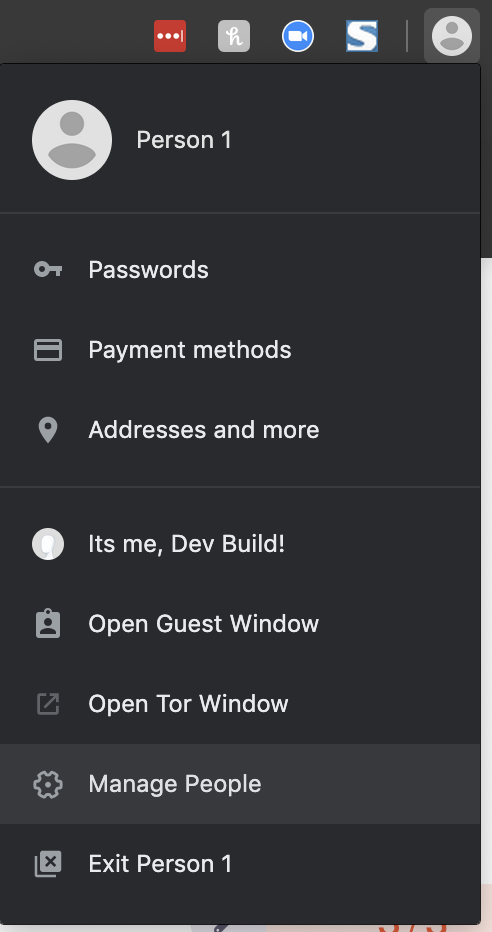Click the large Person 1 avatar
The width and height of the screenshot is (492, 932).
tap(72, 140)
